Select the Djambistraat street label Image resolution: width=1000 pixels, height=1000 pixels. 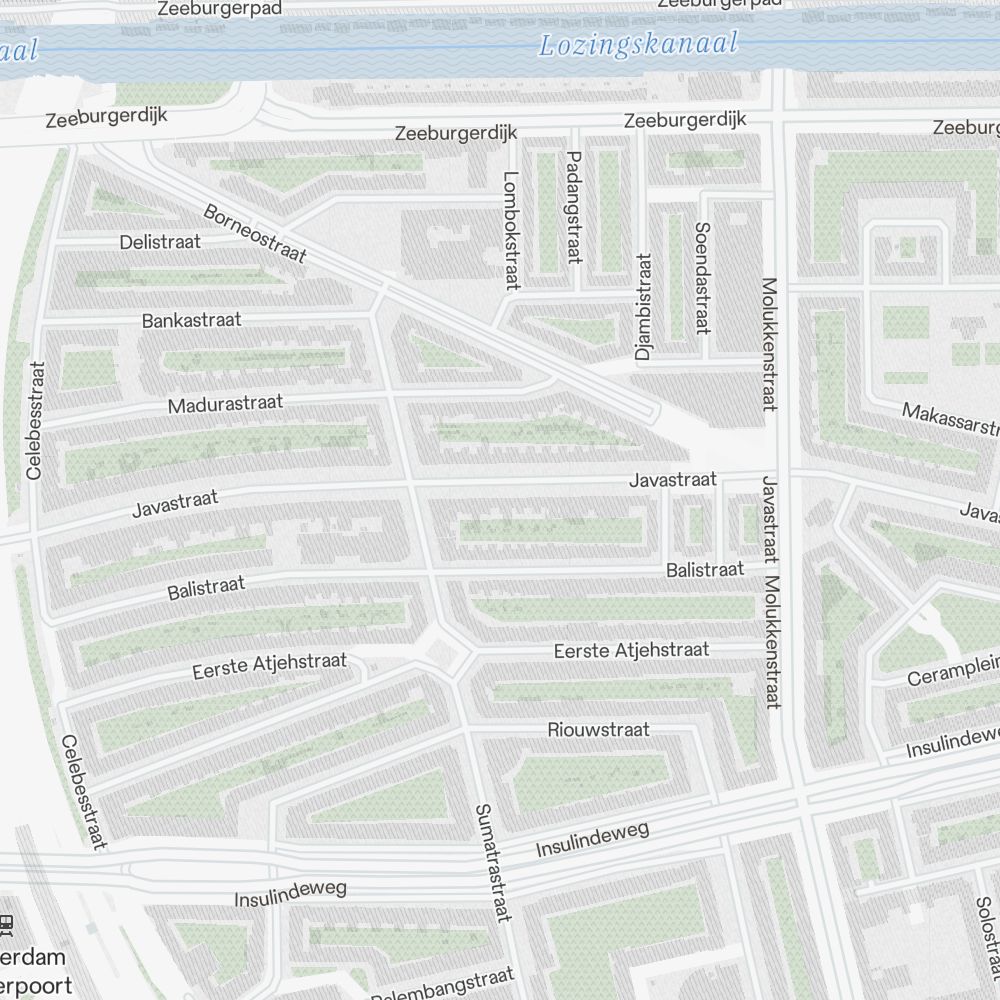tap(643, 306)
